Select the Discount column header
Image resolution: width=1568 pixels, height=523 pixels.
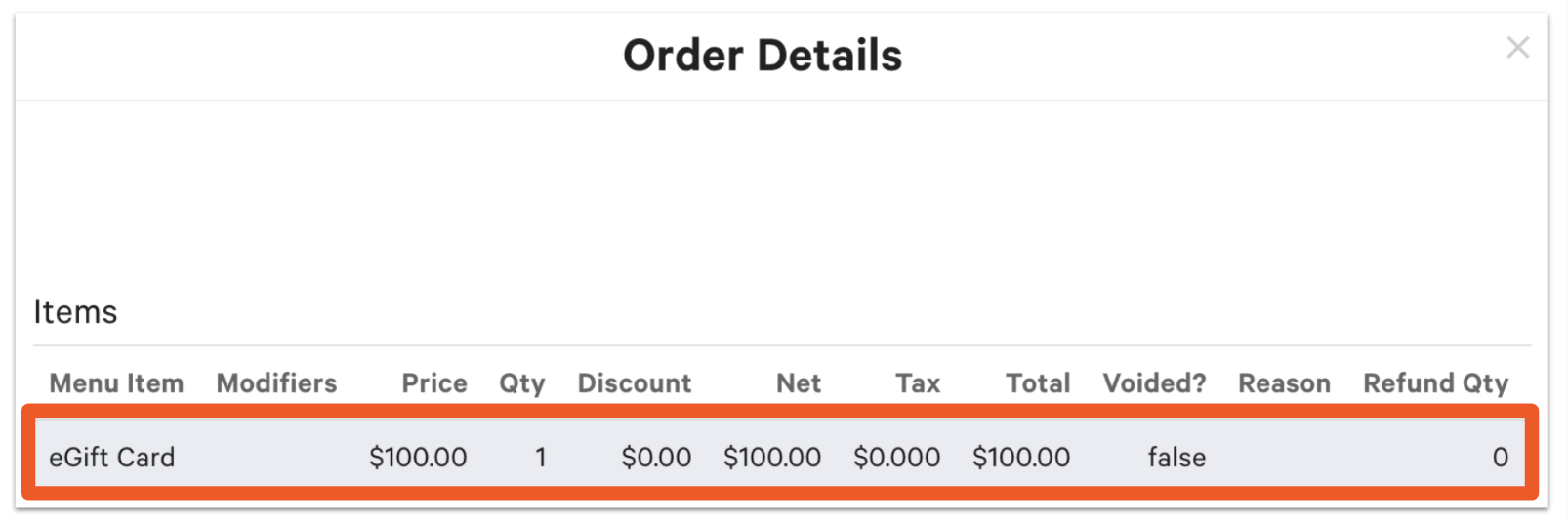(x=634, y=383)
